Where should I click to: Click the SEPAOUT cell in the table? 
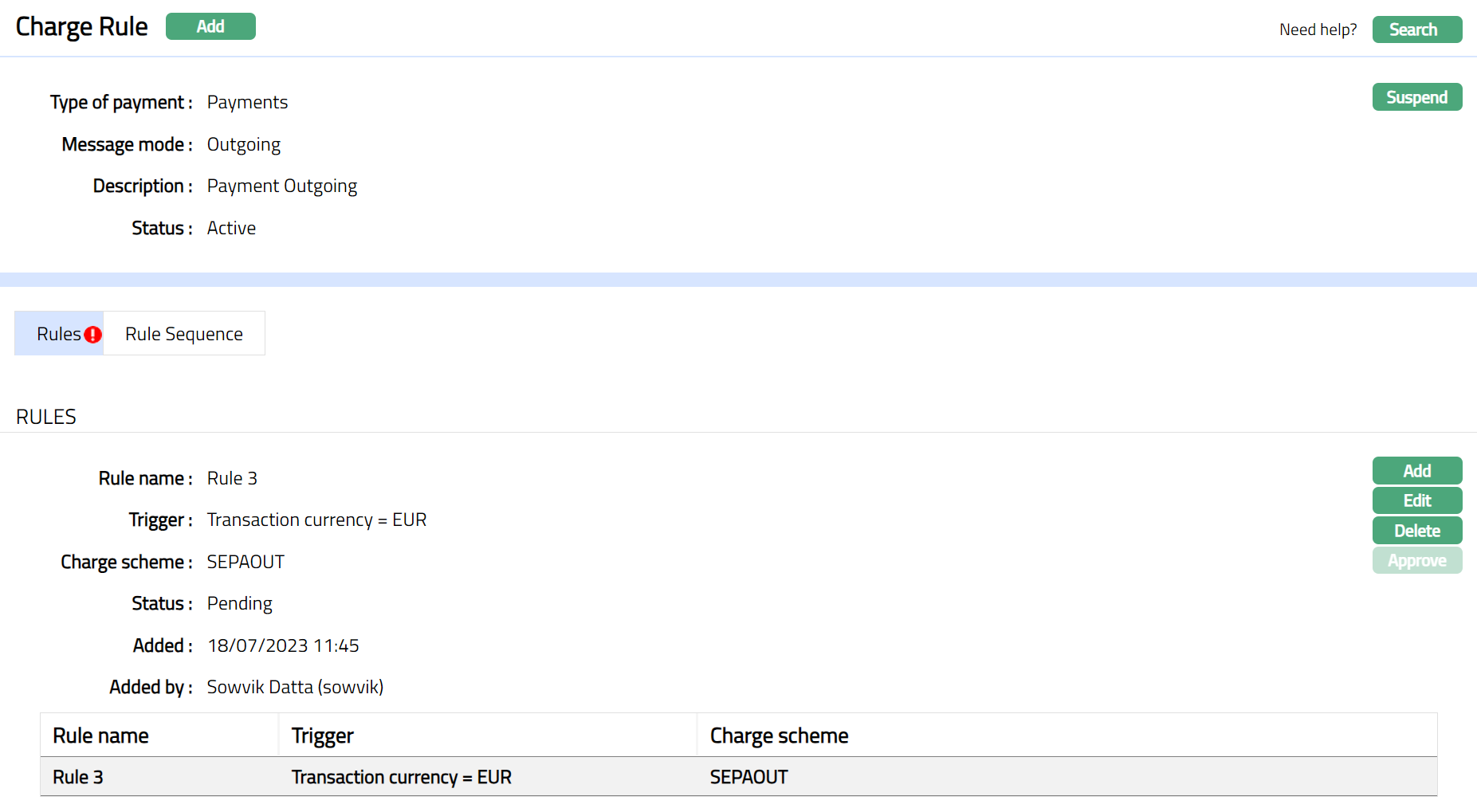pyautogui.click(x=748, y=777)
